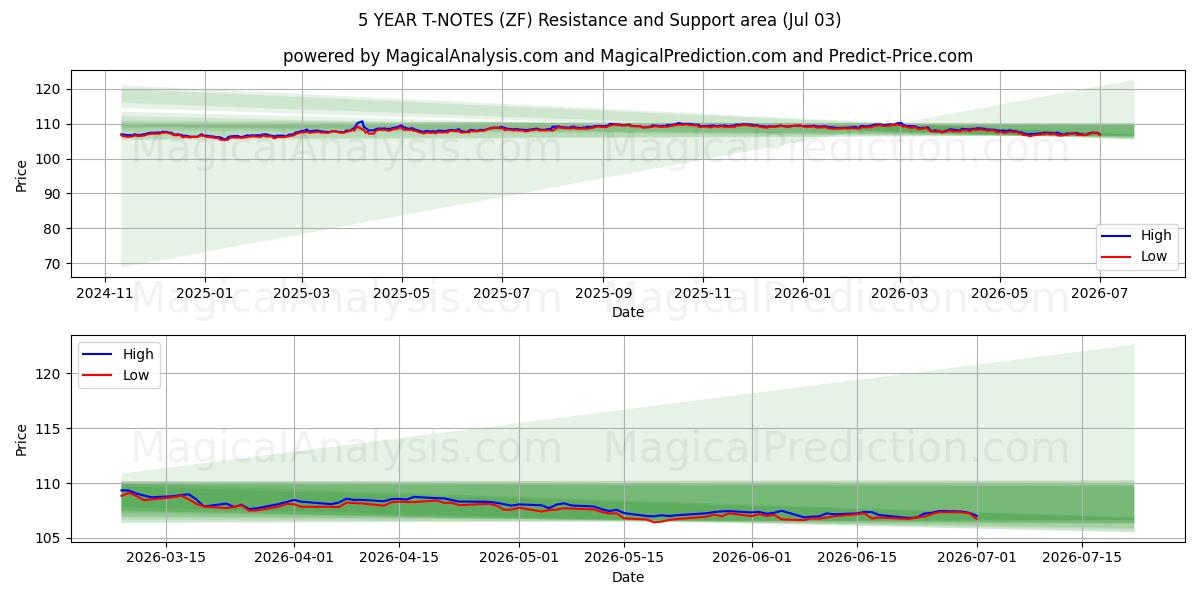Viewport: 1200px width, 600px height.
Task: Click the April 2025 price spike on top chart
Action: click(x=360, y=123)
